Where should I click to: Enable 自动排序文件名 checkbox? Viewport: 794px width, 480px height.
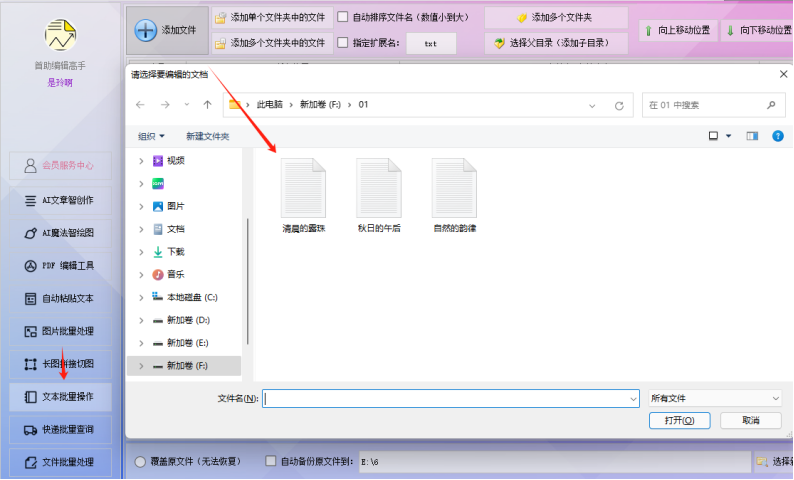[343, 17]
